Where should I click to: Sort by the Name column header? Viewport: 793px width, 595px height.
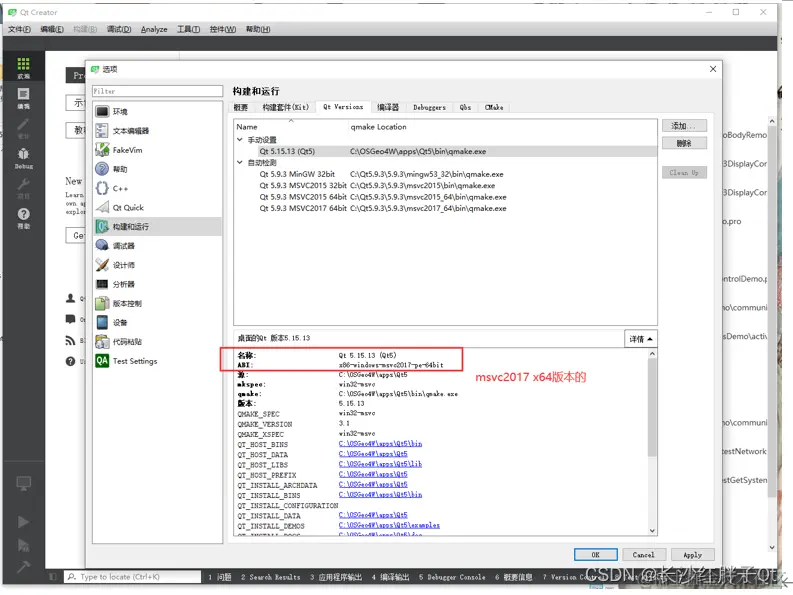(291, 126)
